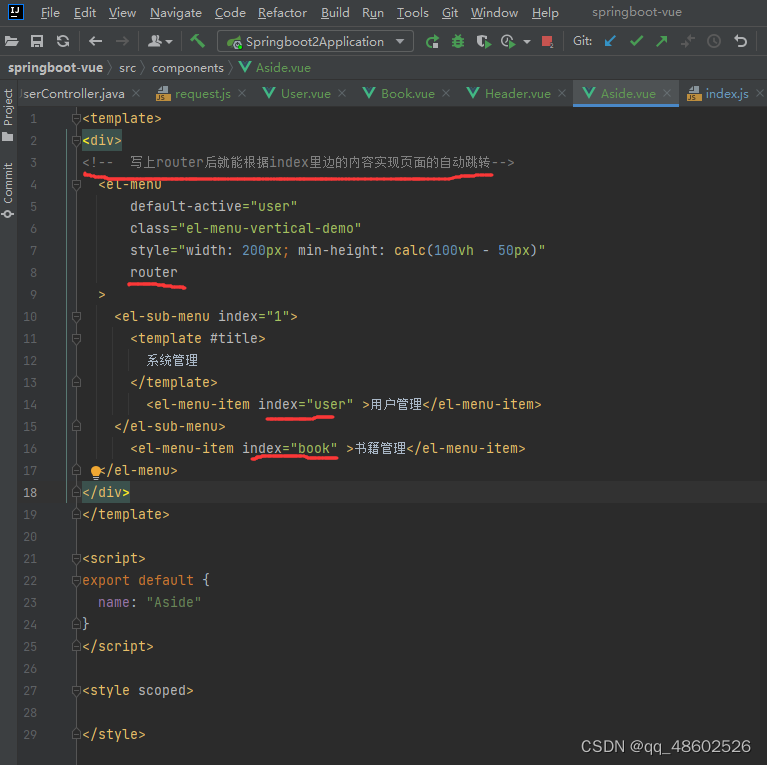Open the View menu
This screenshot has width=767, height=765.
pyautogui.click(x=122, y=13)
